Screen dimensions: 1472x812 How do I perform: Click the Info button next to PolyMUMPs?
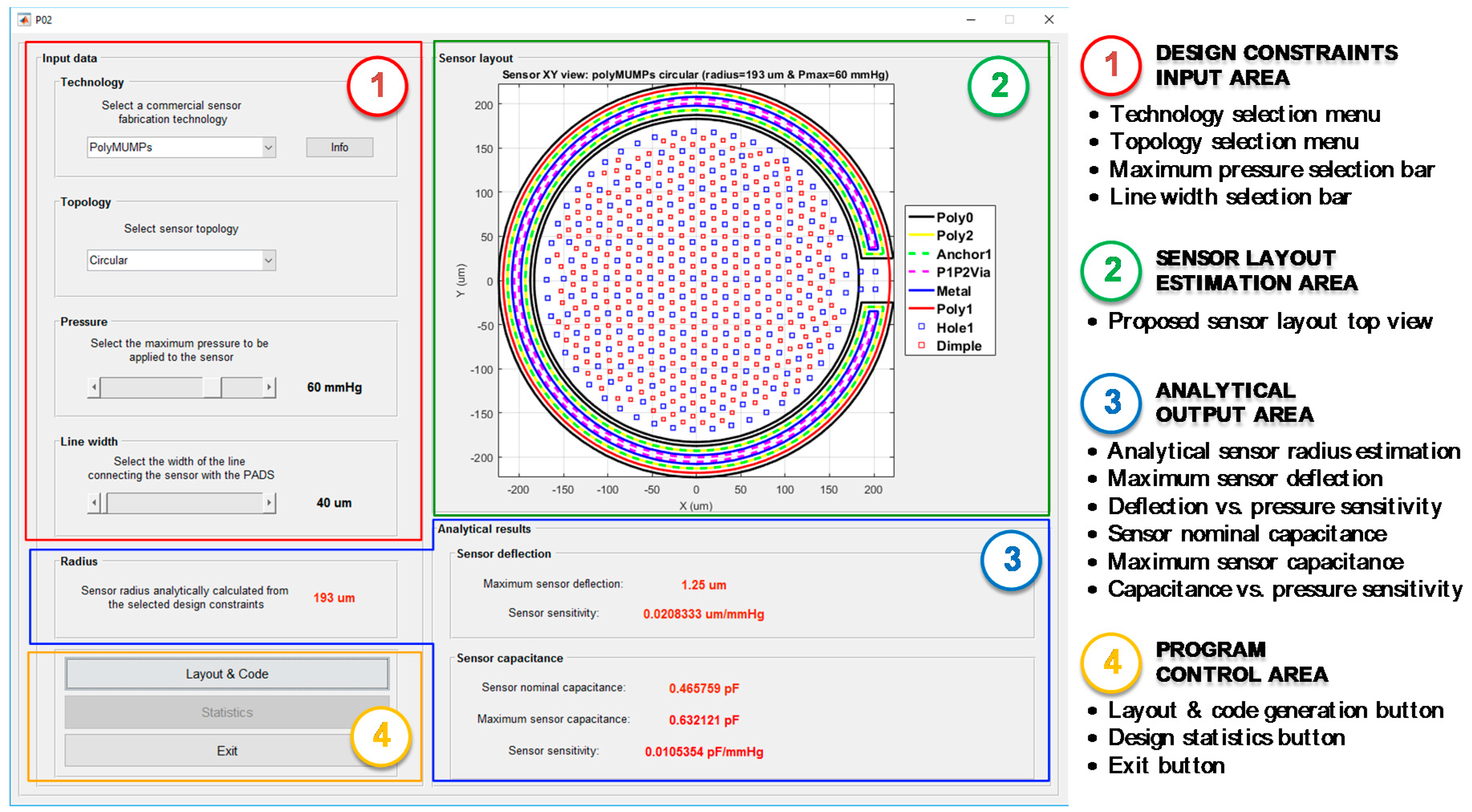coord(339,148)
